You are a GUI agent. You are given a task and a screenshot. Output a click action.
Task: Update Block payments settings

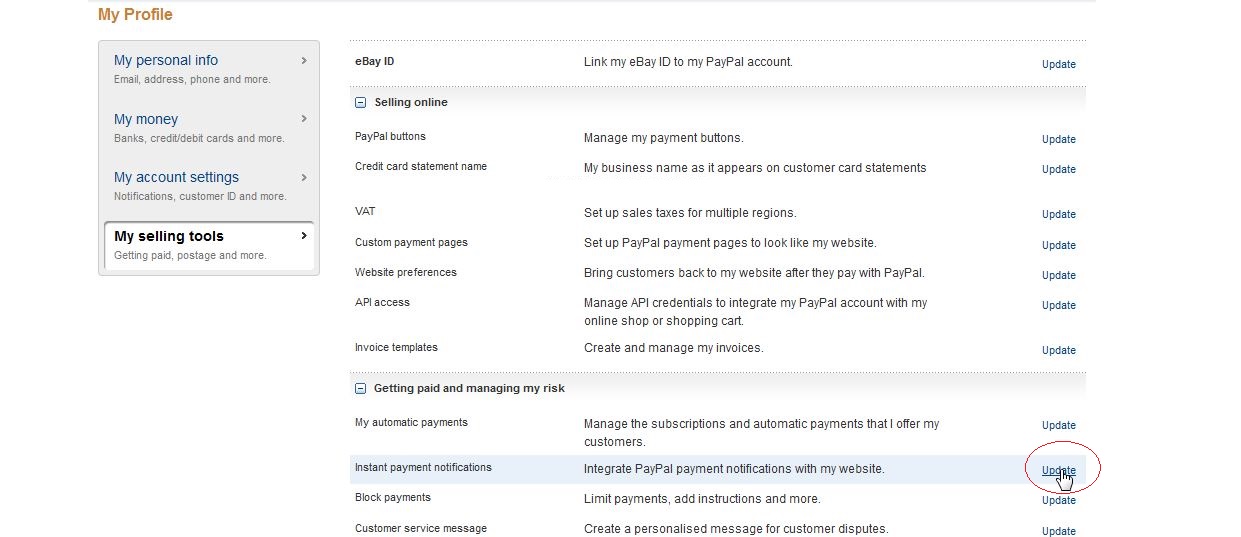click(x=1059, y=500)
